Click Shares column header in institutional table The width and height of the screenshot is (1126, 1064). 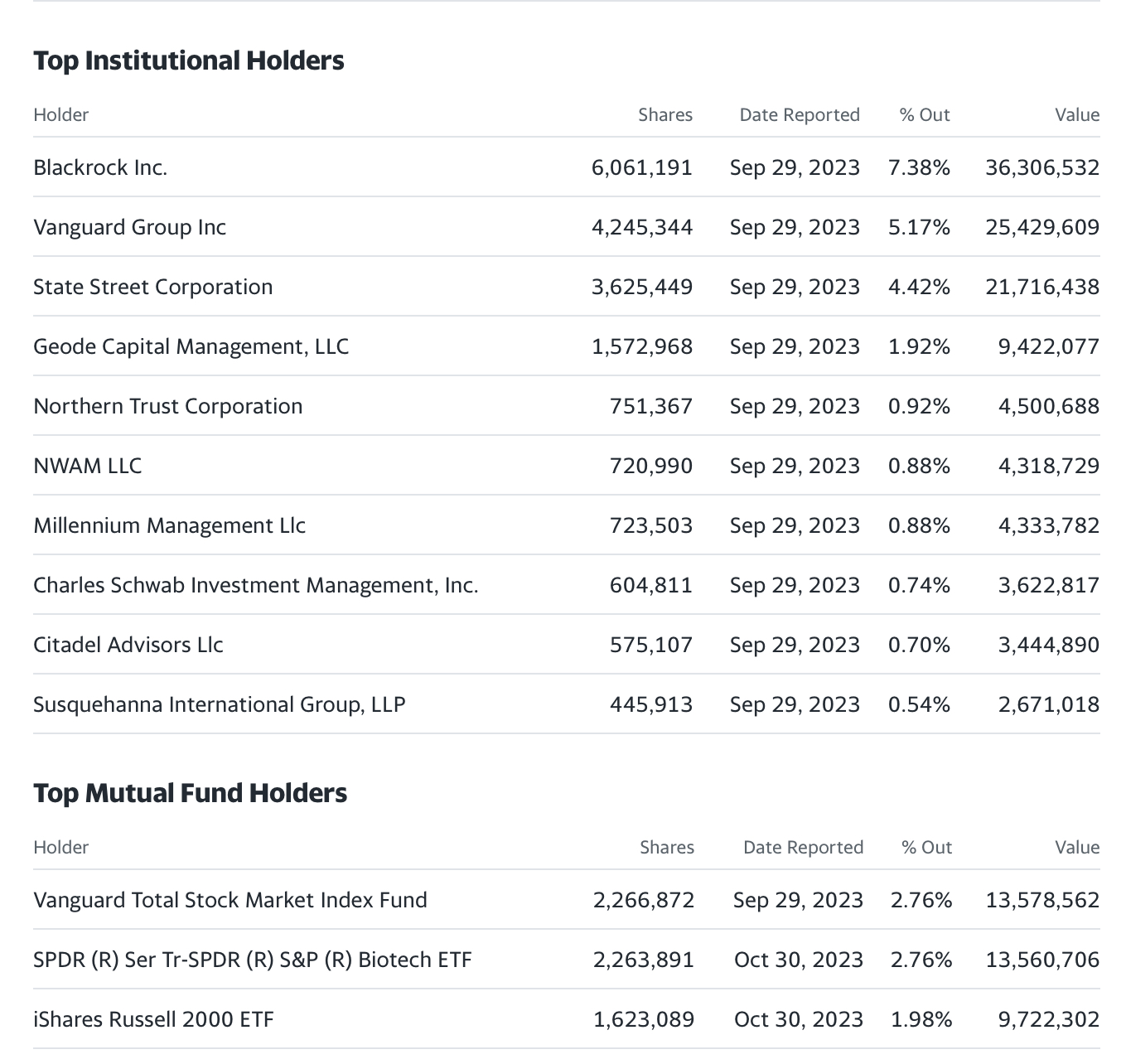665,114
